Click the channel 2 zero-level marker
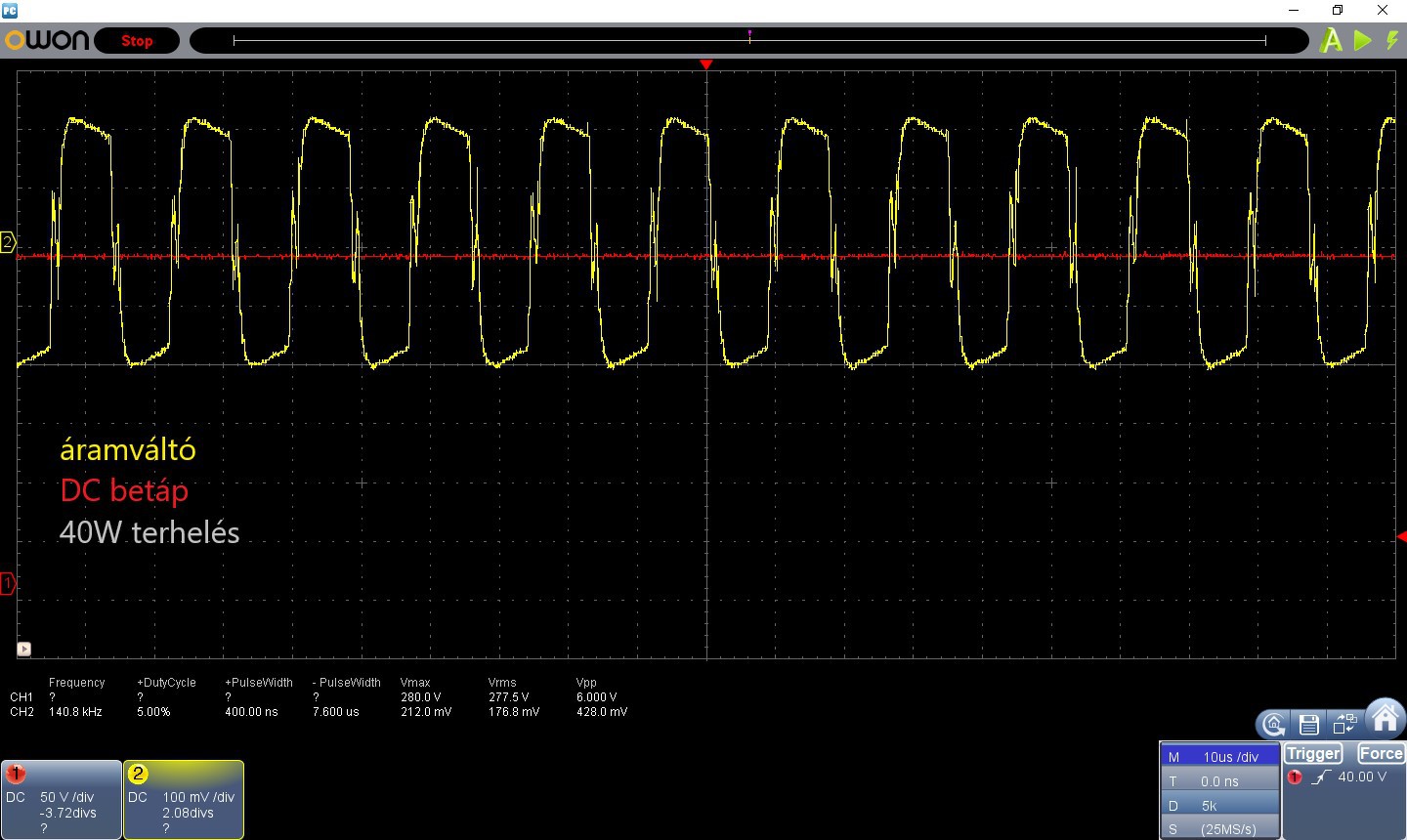1407x840 pixels. pyautogui.click(x=8, y=242)
